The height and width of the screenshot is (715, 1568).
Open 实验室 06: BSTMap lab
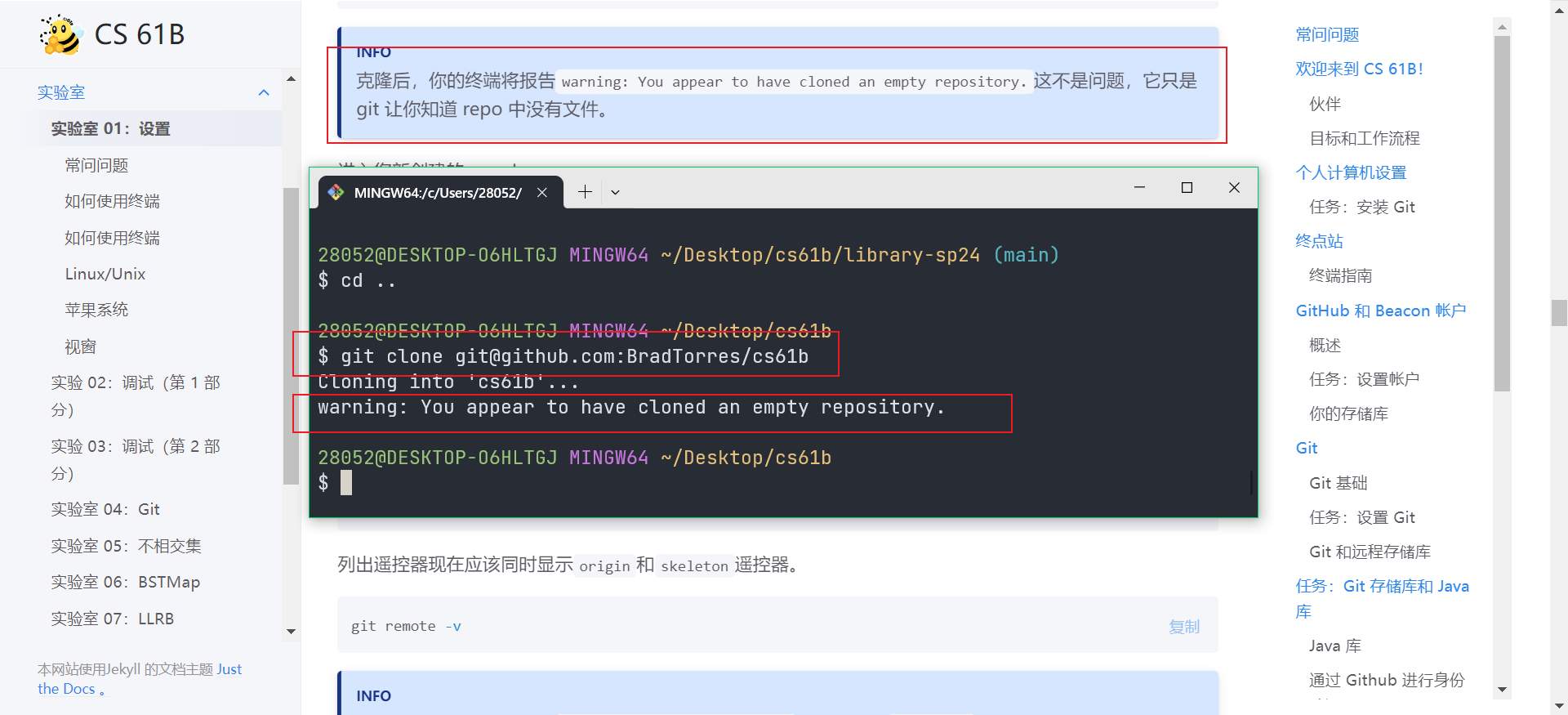point(125,582)
